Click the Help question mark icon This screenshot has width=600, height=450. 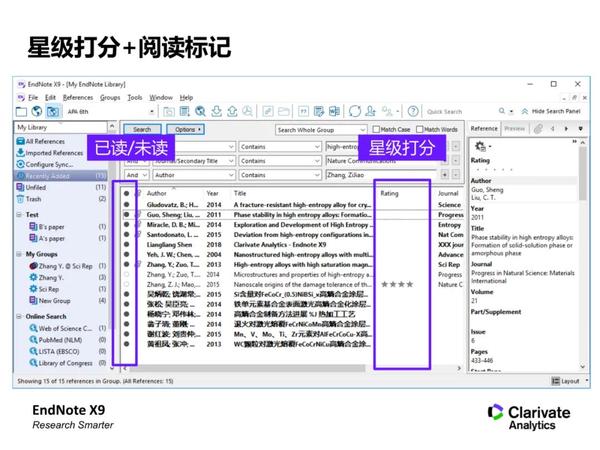coord(413,111)
